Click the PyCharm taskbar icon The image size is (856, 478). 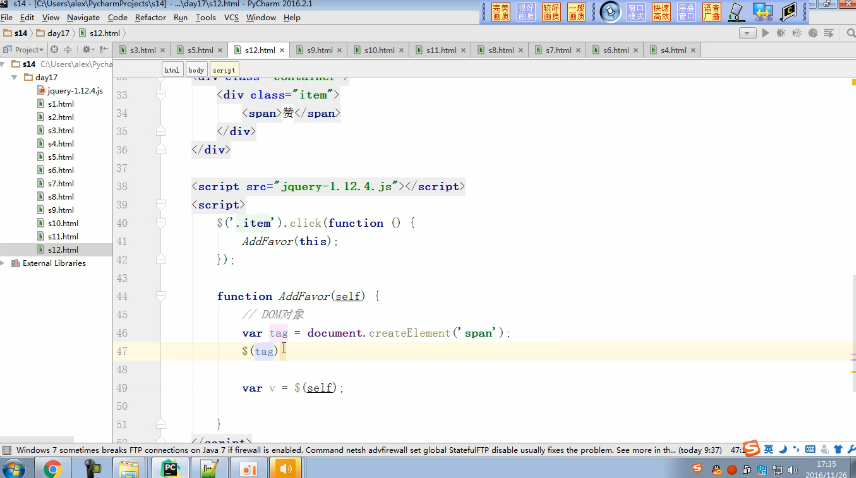[x=170, y=469]
